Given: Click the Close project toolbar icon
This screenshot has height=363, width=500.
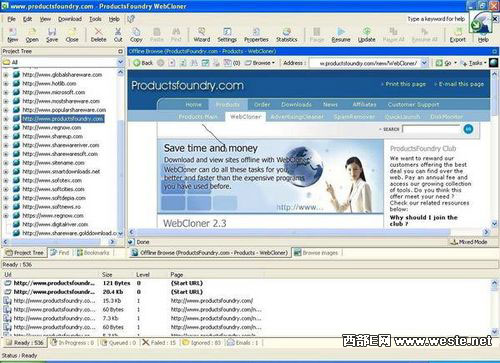Looking at the screenshot, I should click(72, 35).
